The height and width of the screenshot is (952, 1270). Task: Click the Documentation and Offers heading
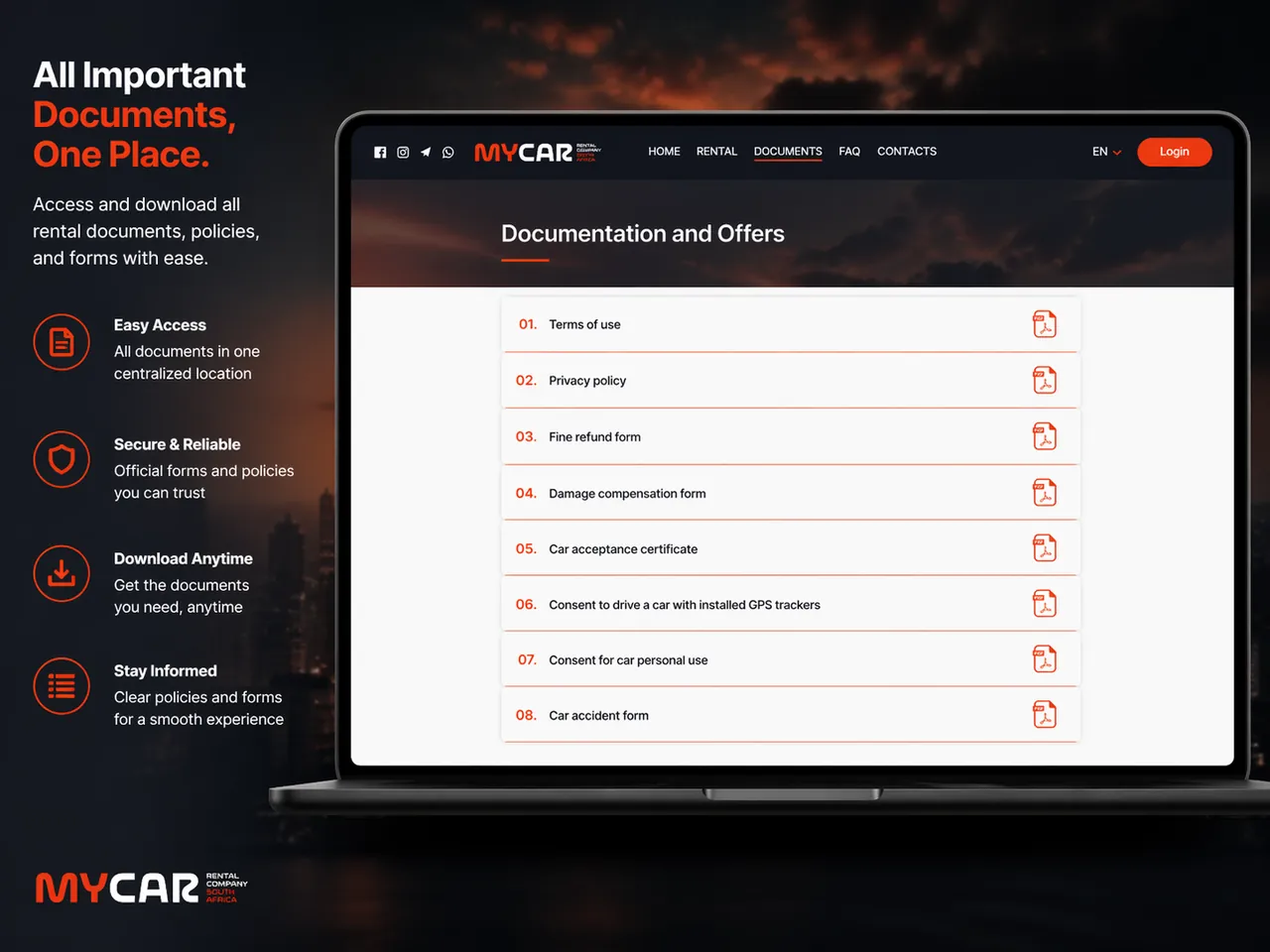tap(643, 234)
